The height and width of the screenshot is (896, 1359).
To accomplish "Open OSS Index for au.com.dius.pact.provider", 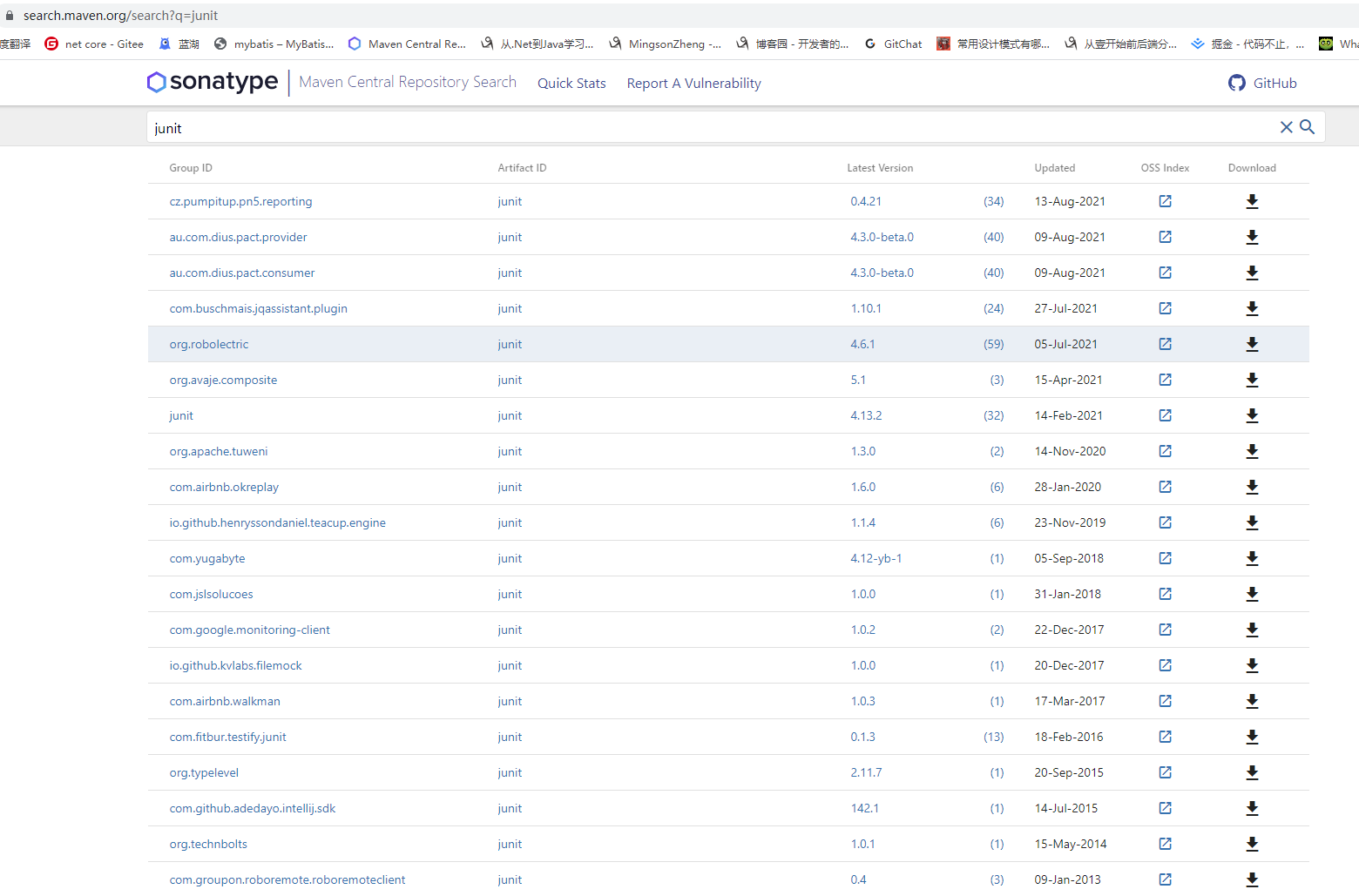I will point(1166,237).
